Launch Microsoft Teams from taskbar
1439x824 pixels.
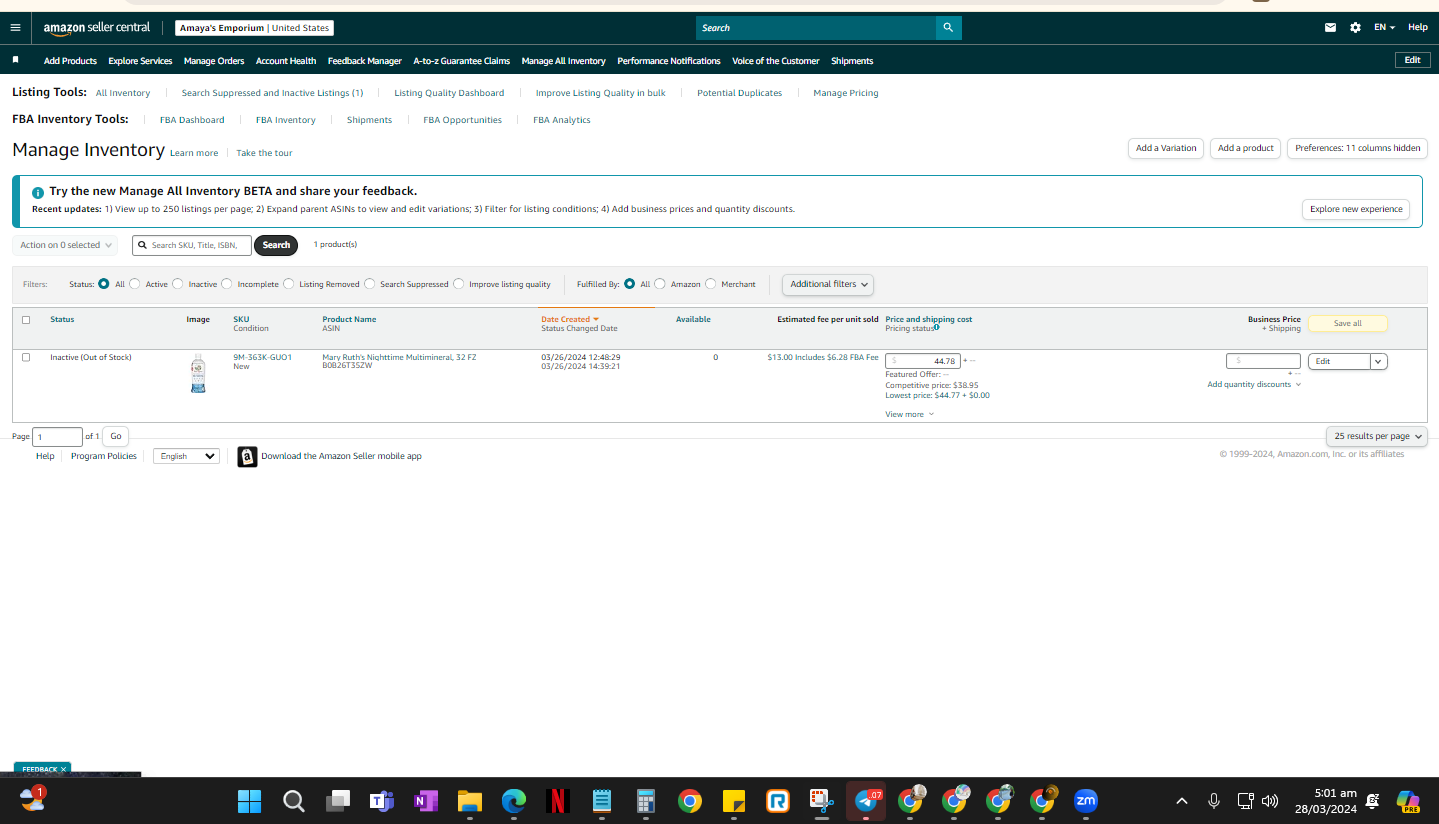point(381,801)
